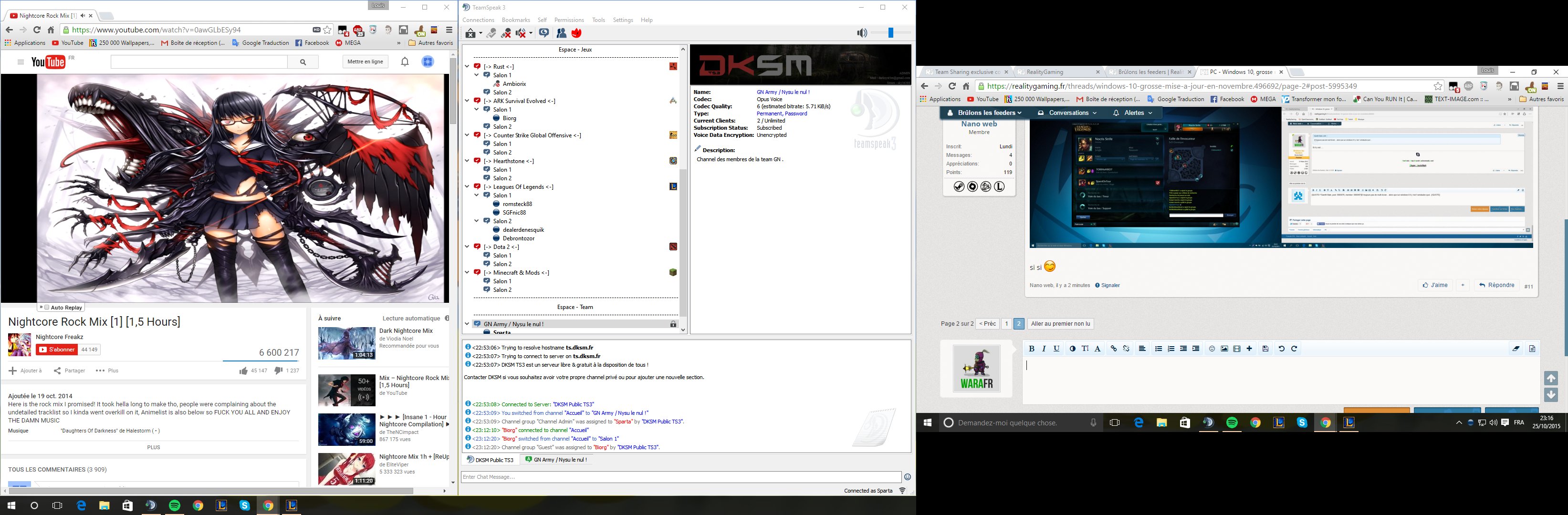Toggle TeamSpeak mute microphone icon
Viewport: 1568px width, 515px height.
506,33
